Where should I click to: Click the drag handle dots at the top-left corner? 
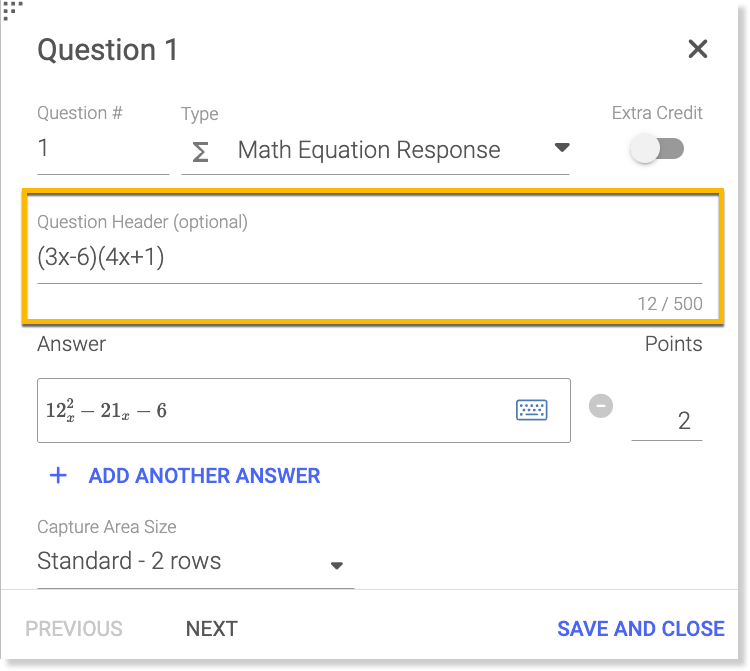11,11
